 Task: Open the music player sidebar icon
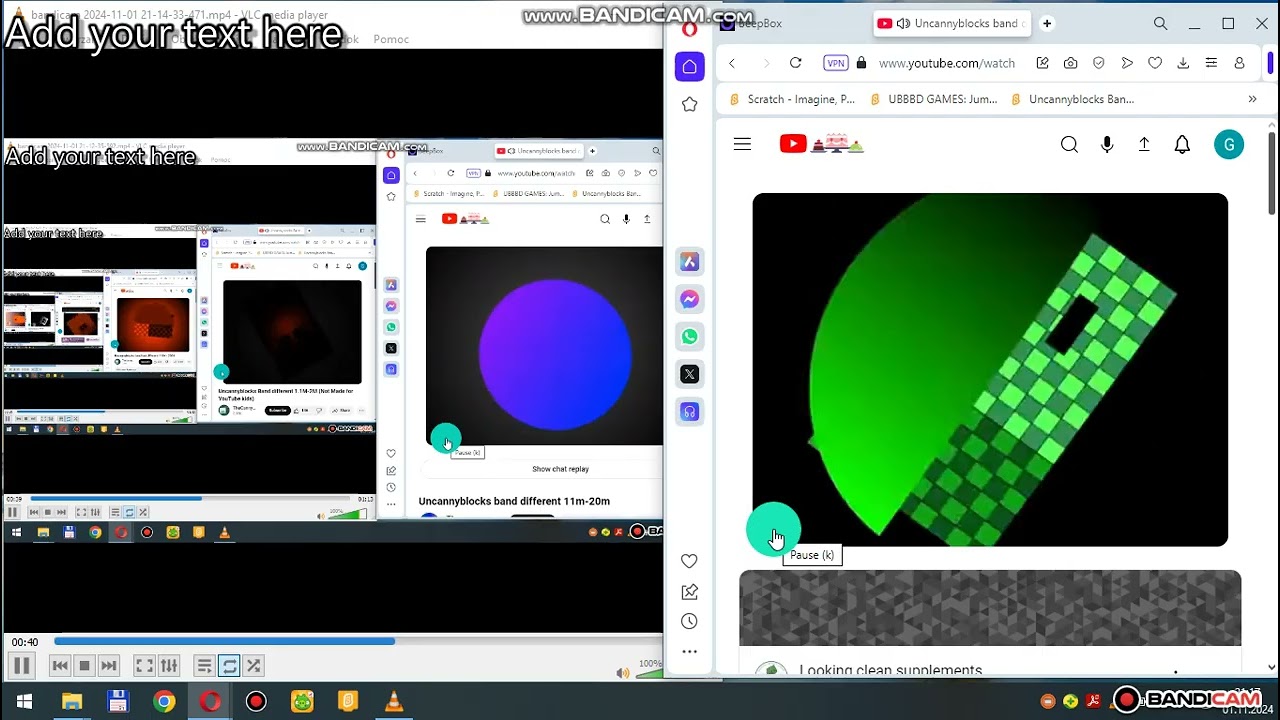689,412
